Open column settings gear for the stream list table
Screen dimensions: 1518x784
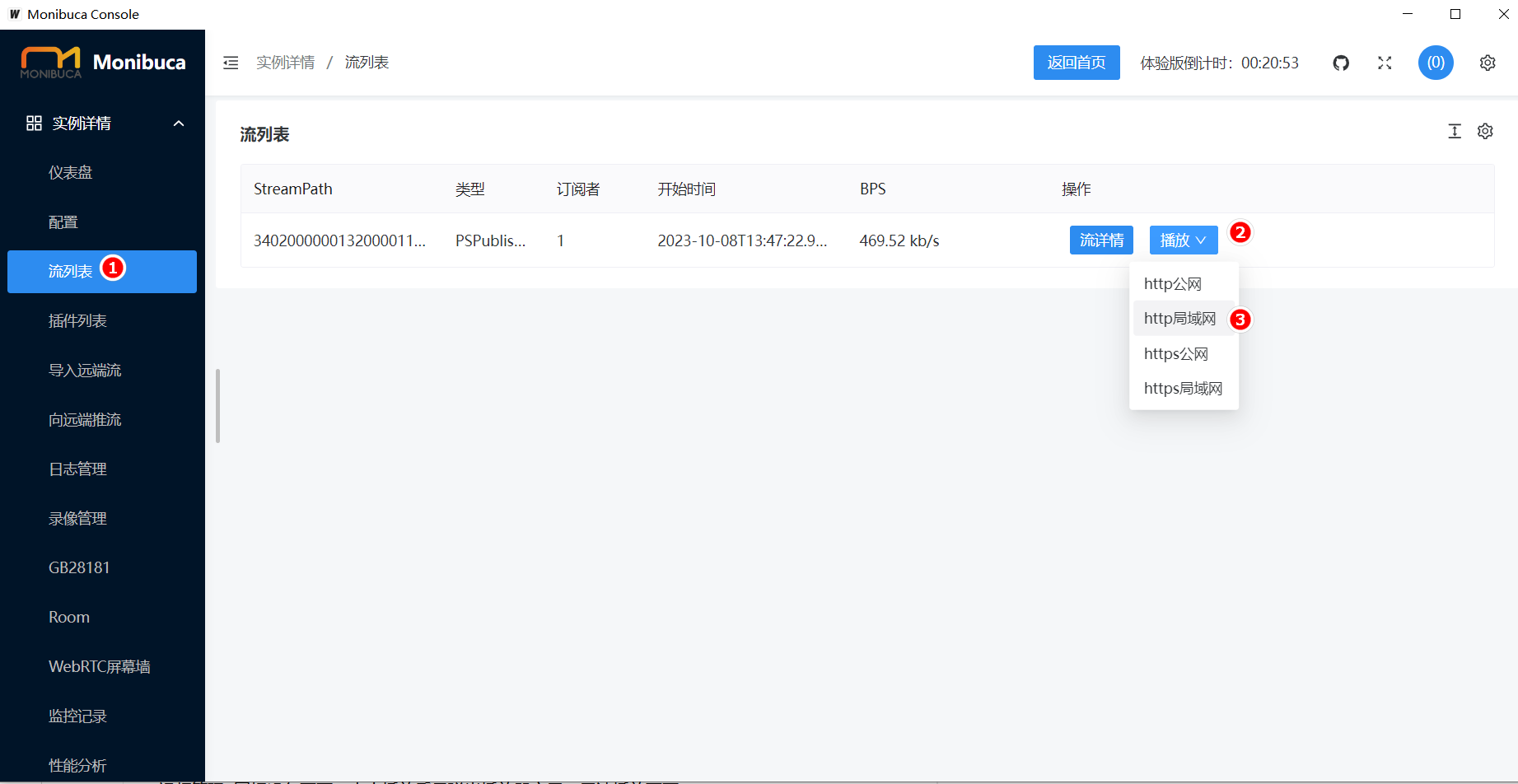pyautogui.click(x=1485, y=131)
